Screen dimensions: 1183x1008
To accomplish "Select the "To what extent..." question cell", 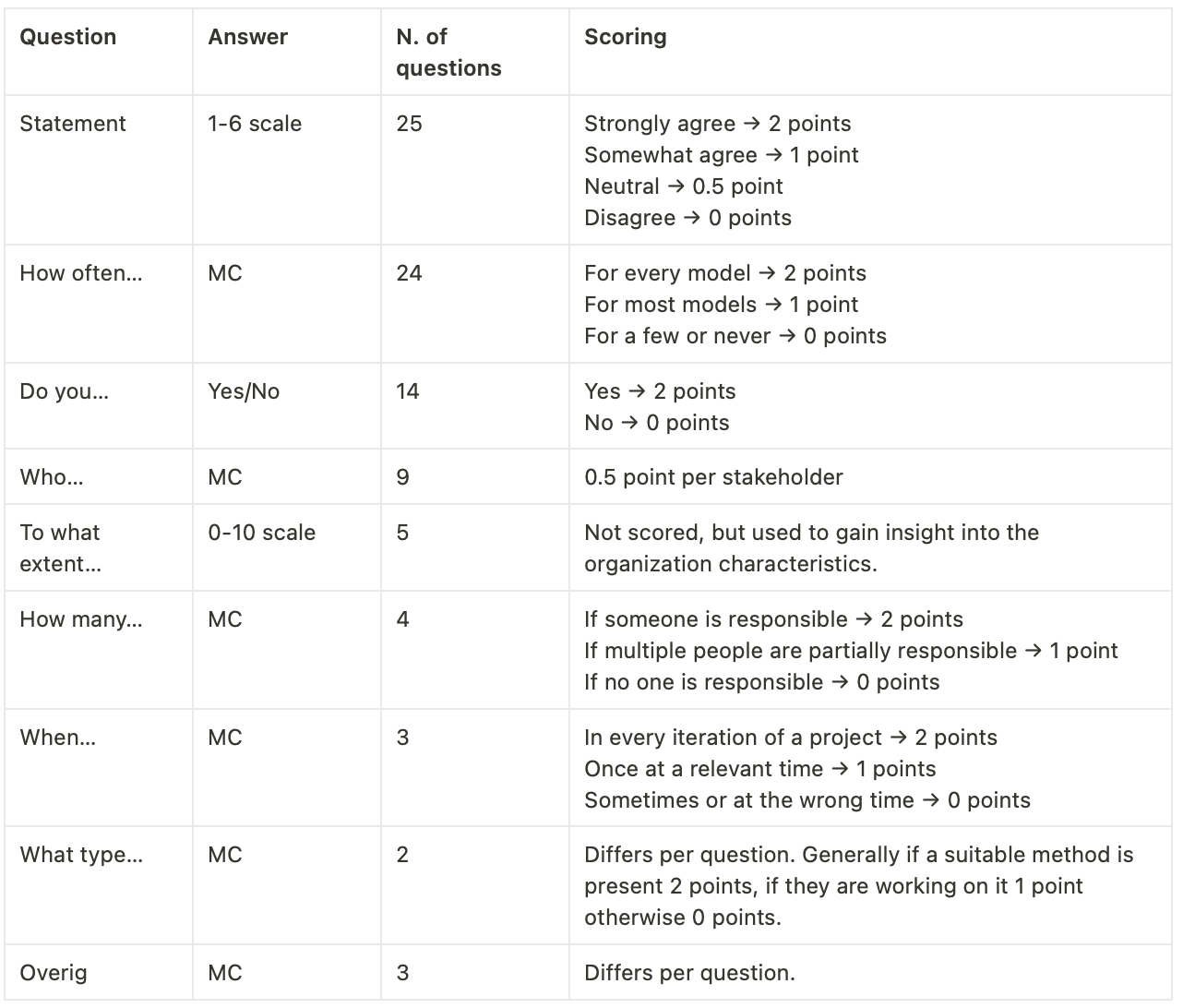I will [x=61, y=548].
